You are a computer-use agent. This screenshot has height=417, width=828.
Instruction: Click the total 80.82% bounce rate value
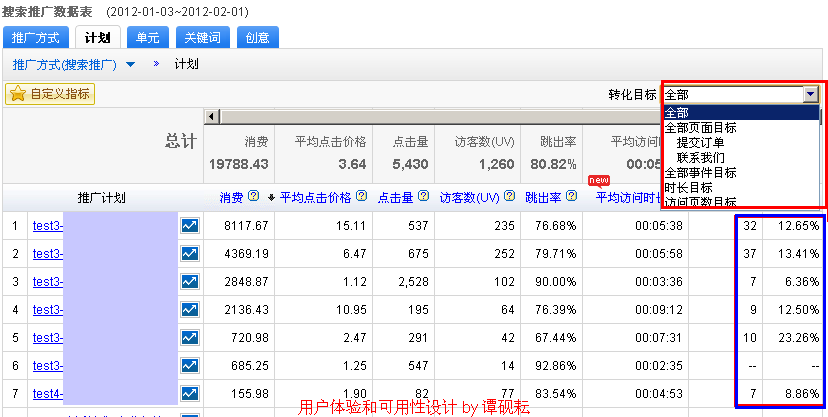pos(553,164)
